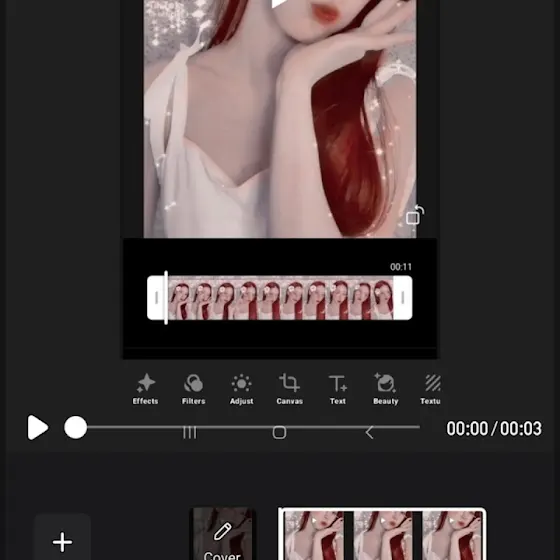Tap Android back navigation arrow

click(x=370, y=432)
